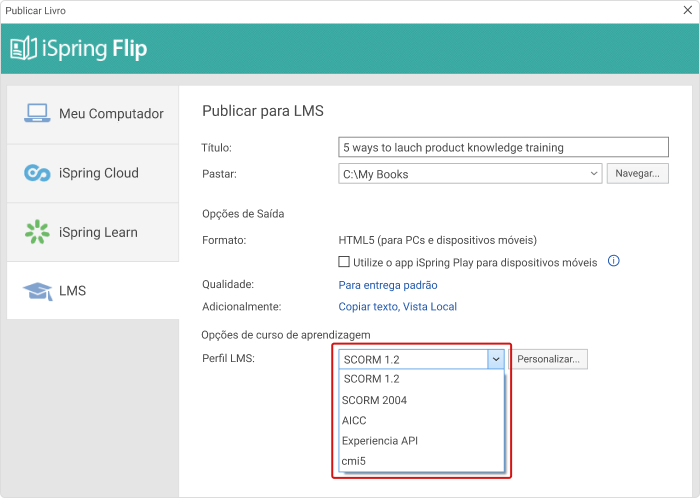Click the Publicar para LMS heading
The height and width of the screenshot is (498, 700).
pyautogui.click(x=263, y=111)
